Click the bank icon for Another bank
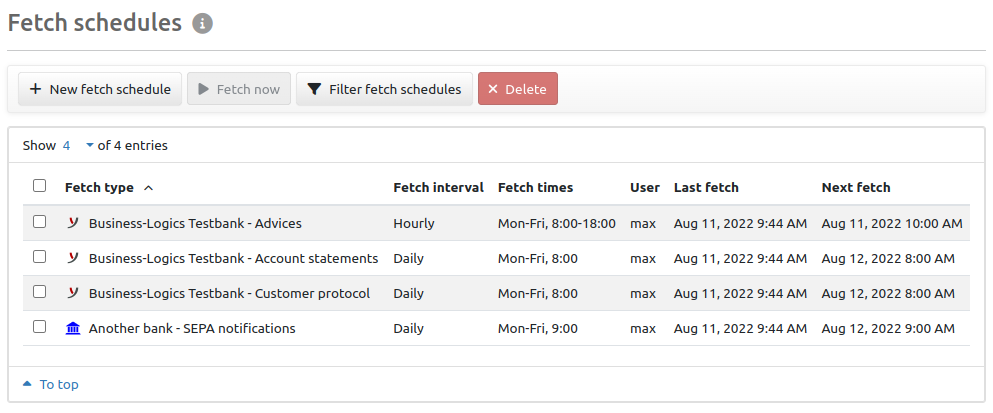This screenshot has height=413, width=993. pyautogui.click(x=72, y=328)
